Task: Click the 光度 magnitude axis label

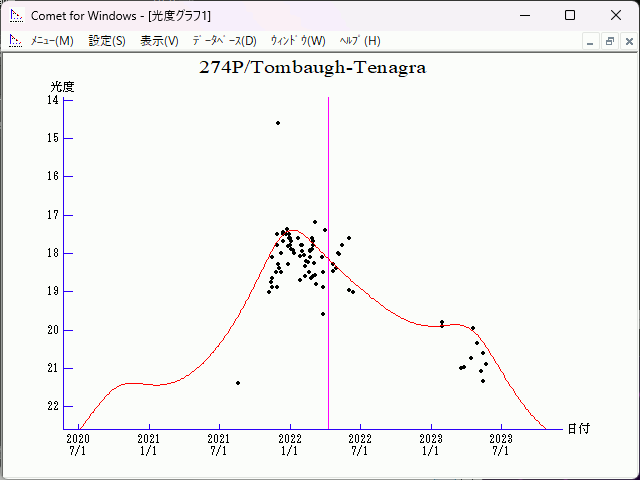Action: pyautogui.click(x=63, y=87)
